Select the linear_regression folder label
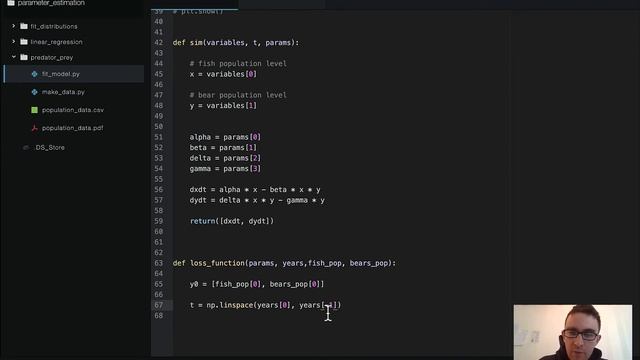Screen dimensions: 640x360 (56, 42)
